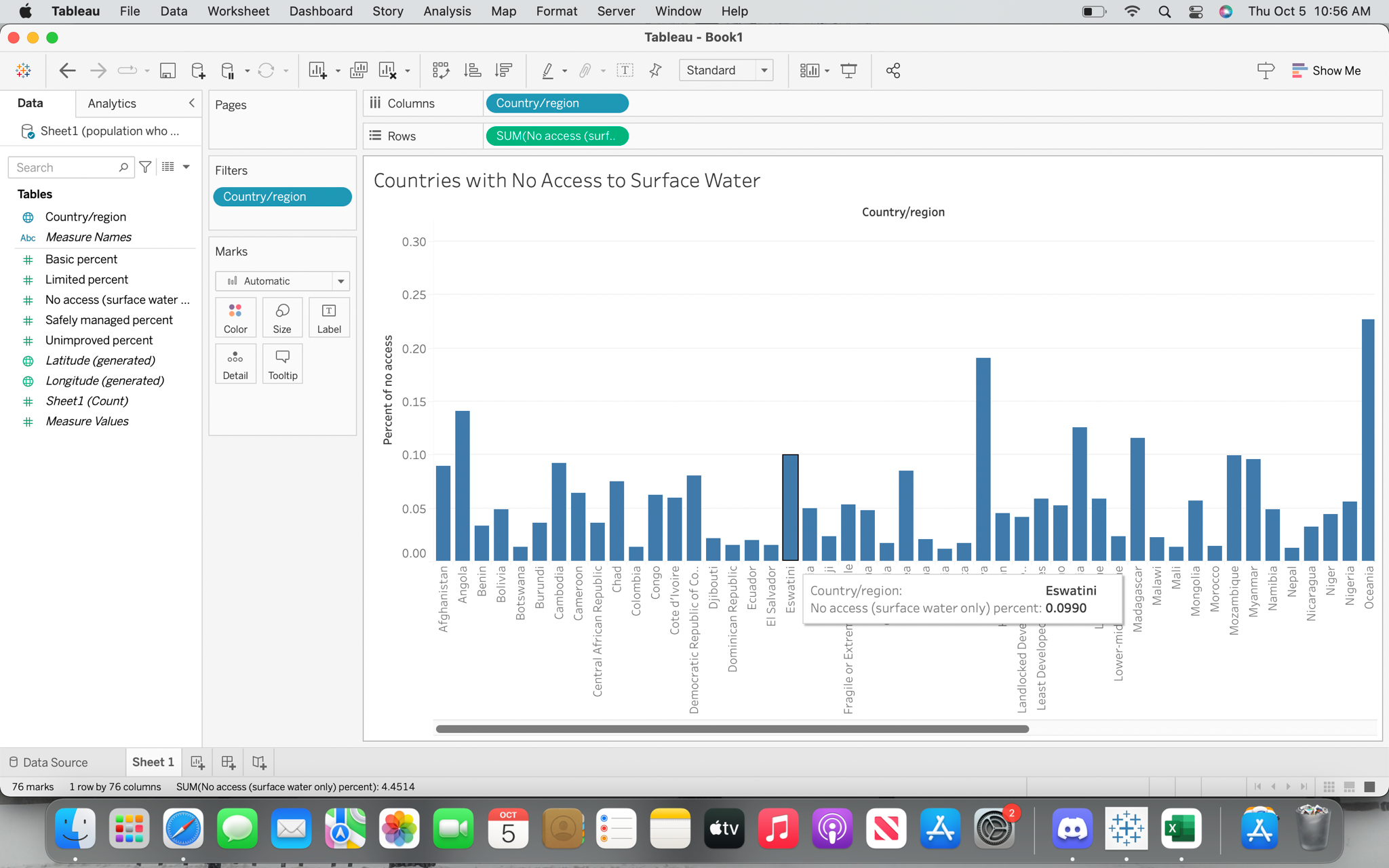Click the Save icon in toolbar
Image resolution: width=1389 pixels, height=868 pixels.
click(168, 71)
